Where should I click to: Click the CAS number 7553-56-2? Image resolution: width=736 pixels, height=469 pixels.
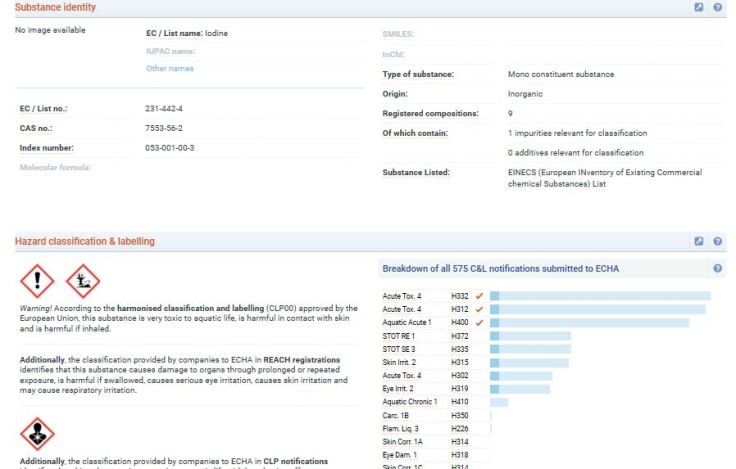tap(165, 128)
